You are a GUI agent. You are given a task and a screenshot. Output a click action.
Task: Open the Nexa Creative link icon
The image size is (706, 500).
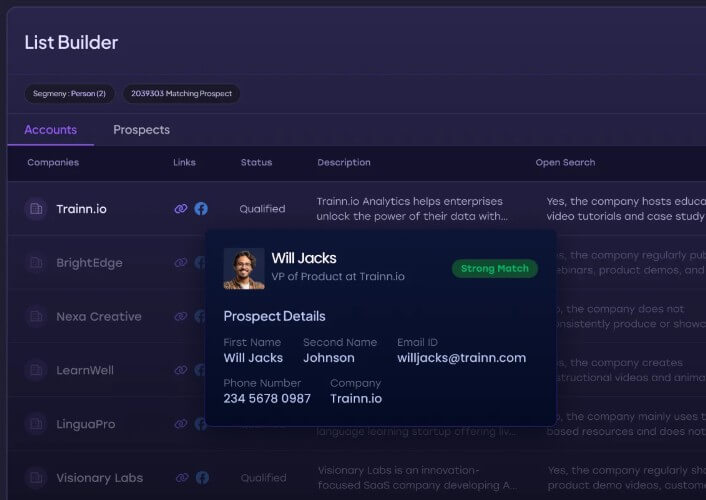tap(181, 316)
